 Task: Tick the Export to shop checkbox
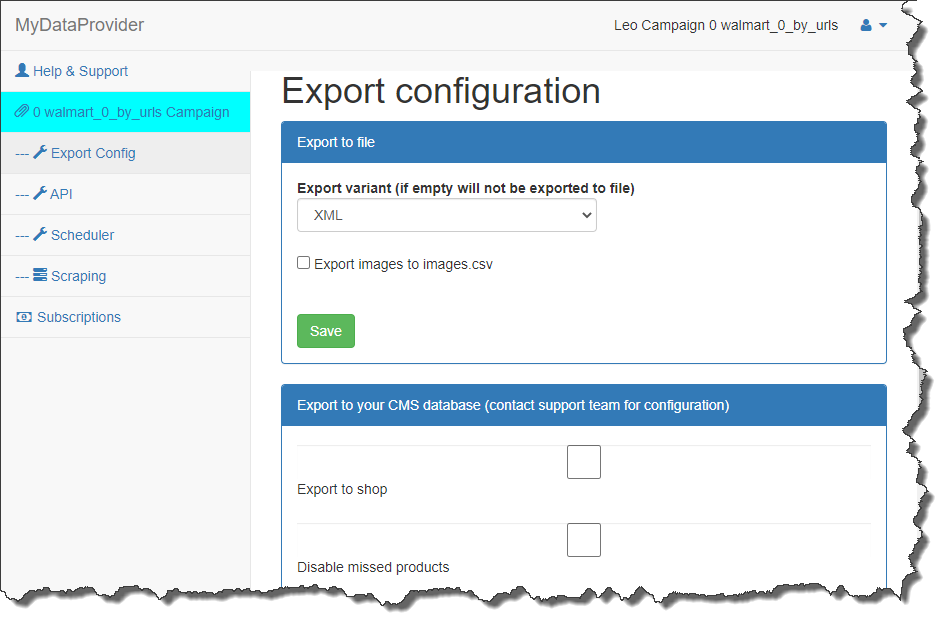[584, 462]
